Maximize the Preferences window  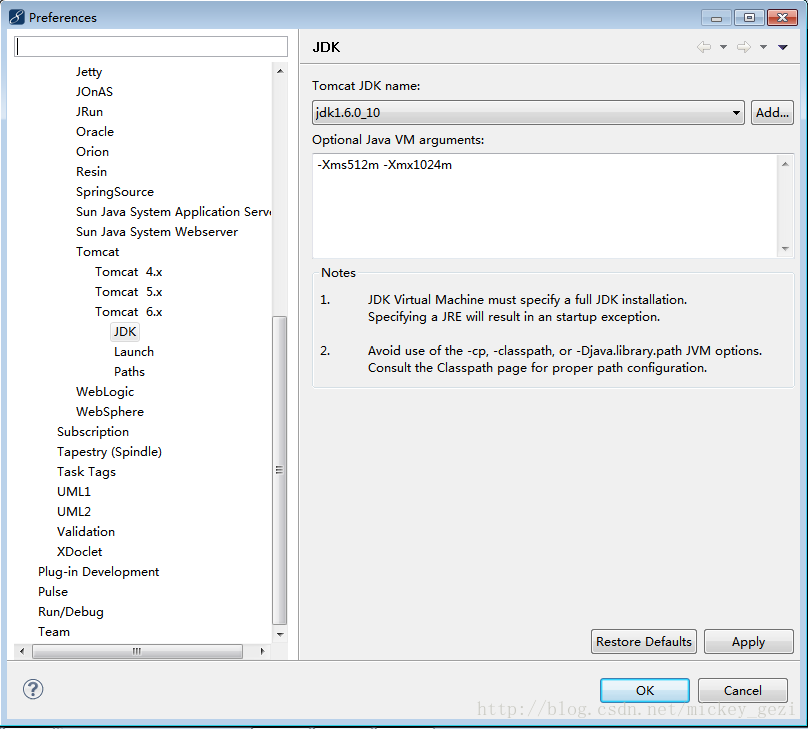pos(750,18)
